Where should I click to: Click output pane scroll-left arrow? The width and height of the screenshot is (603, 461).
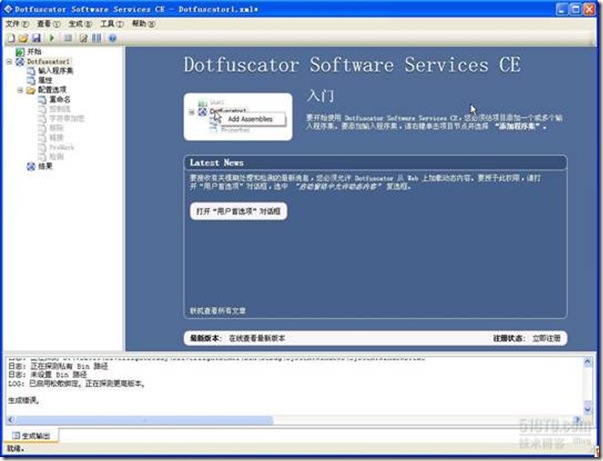click(x=11, y=420)
